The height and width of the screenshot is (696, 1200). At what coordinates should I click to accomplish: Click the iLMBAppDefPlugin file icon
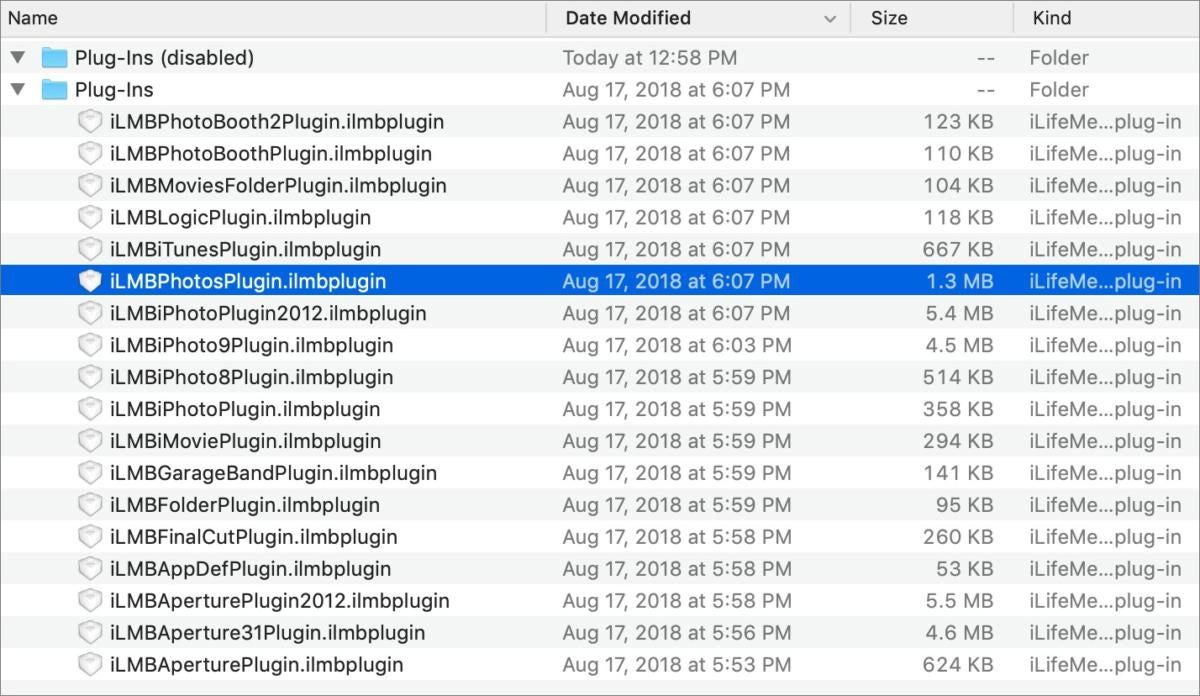91,569
